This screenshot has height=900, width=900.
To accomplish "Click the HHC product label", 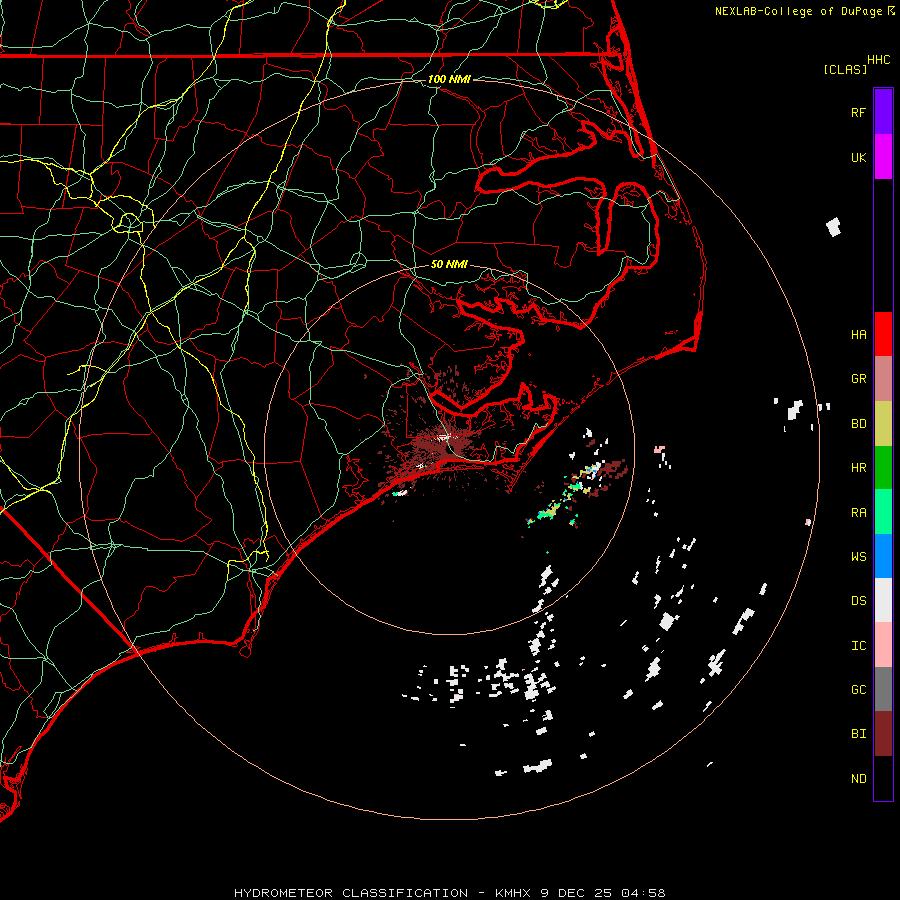I will [x=878, y=60].
